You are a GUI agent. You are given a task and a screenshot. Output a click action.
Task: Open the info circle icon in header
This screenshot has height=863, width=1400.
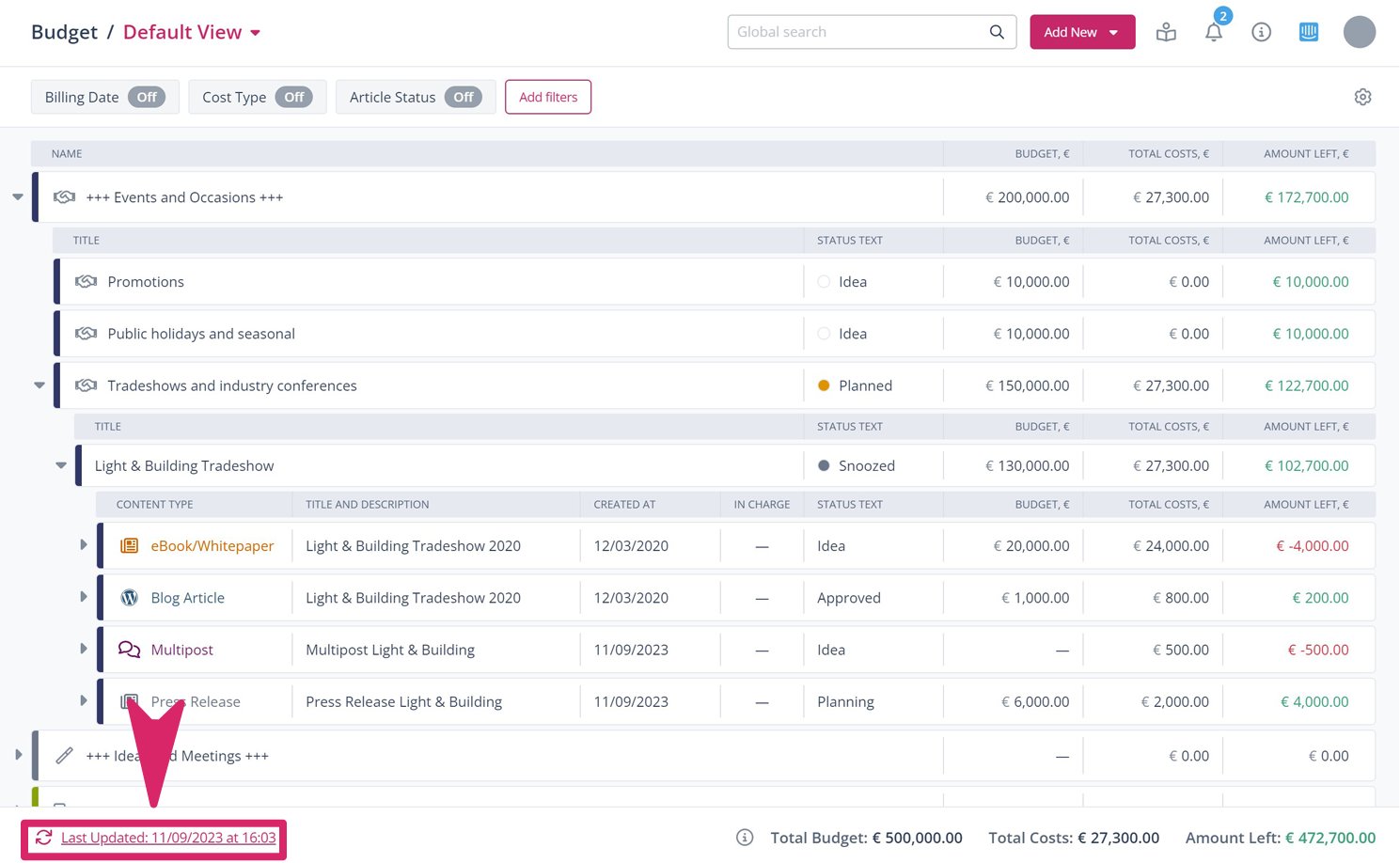pos(1261,32)
